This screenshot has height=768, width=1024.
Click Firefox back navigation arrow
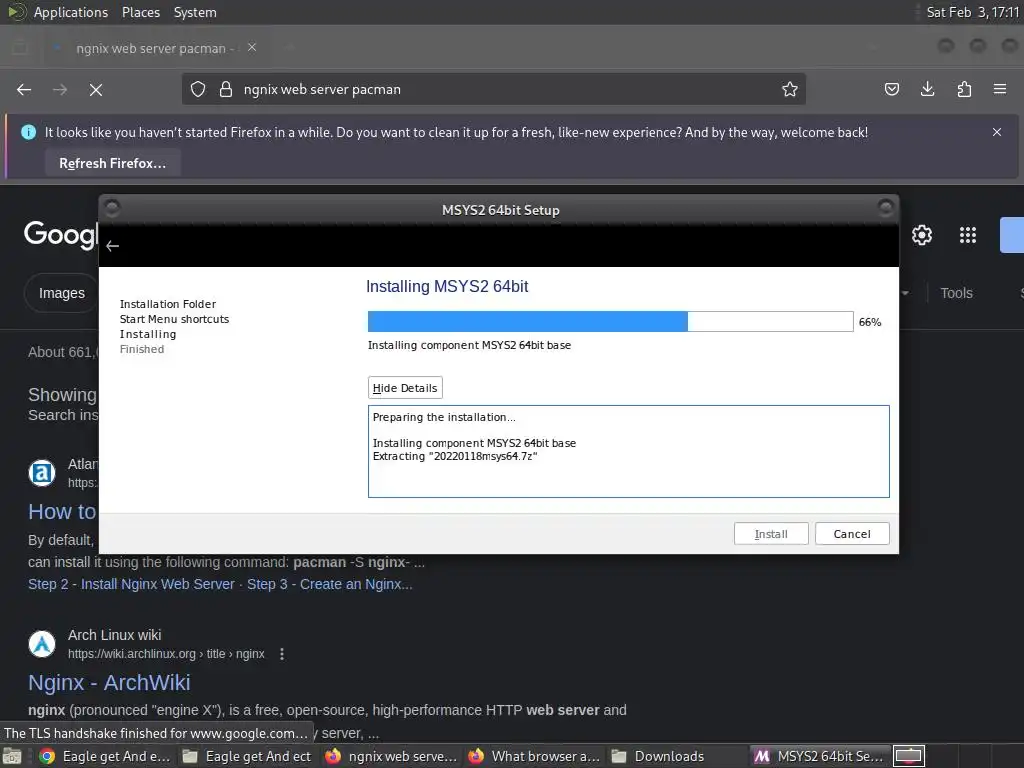[24, 89]
